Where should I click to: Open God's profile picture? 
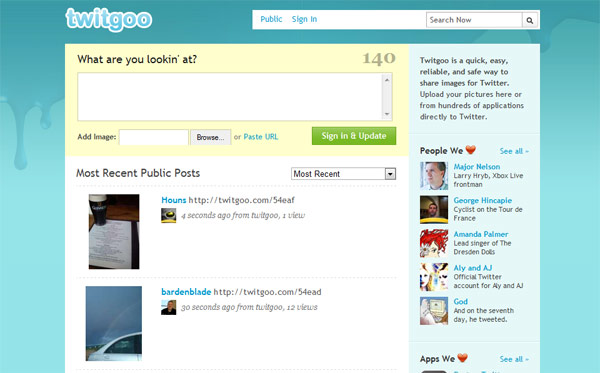click(x=434, y=311)
